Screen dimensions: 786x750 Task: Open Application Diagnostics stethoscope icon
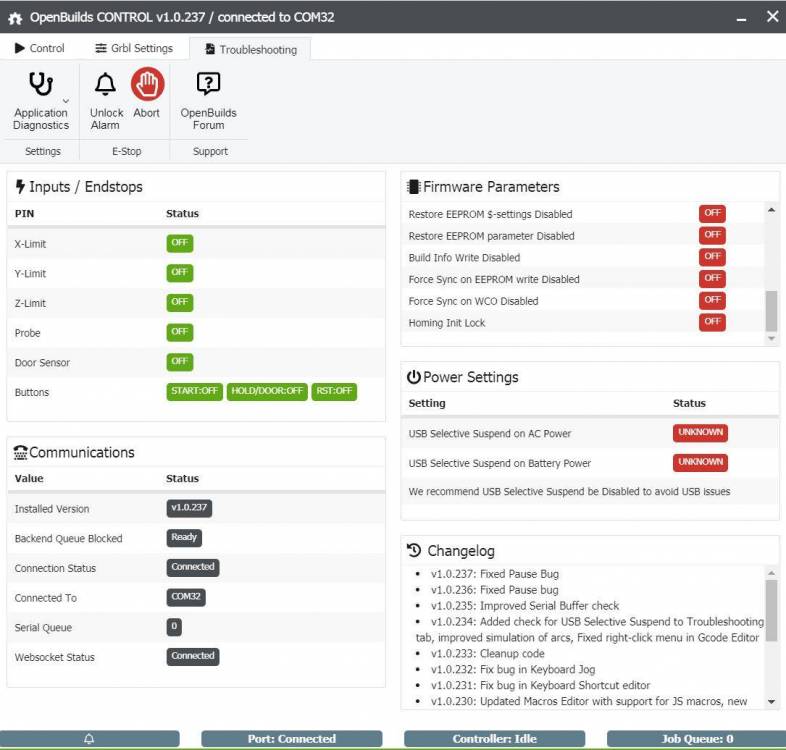41,84
